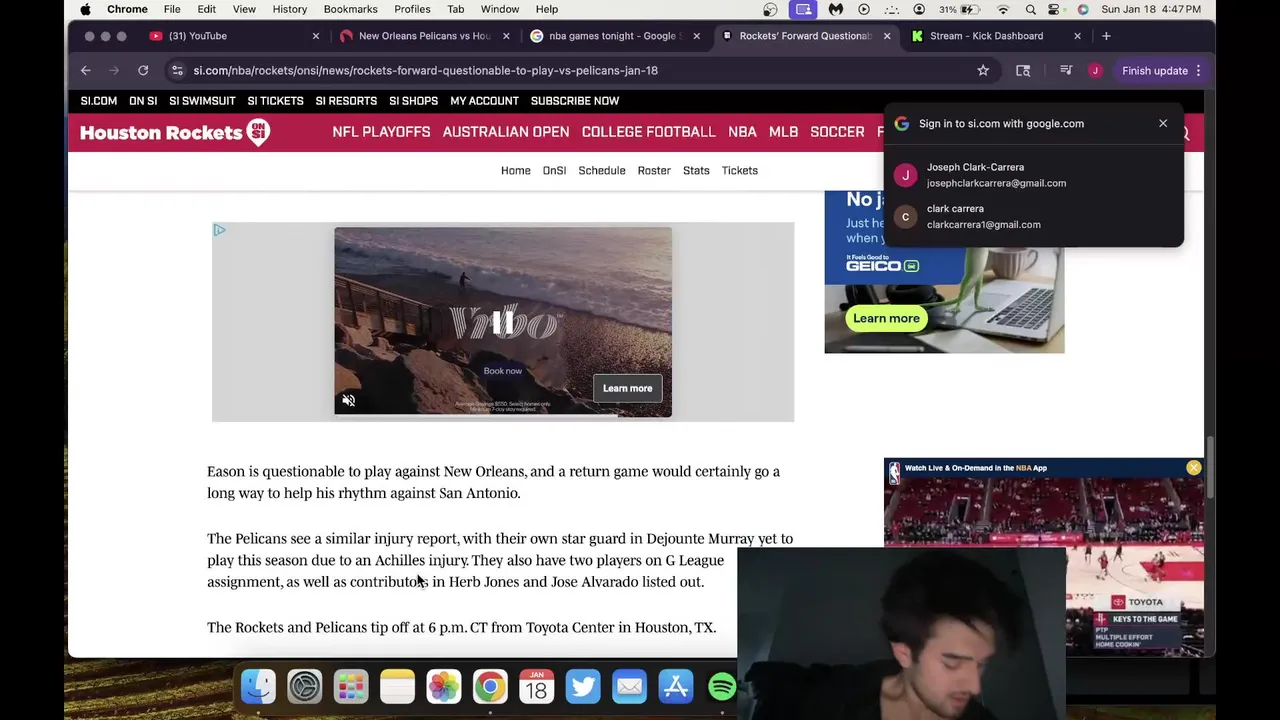The height and width of the screenshot is (720, 1280).
Task: Close the Rockets' Forward Questionable tab
Action: click(x=886, y=36)
